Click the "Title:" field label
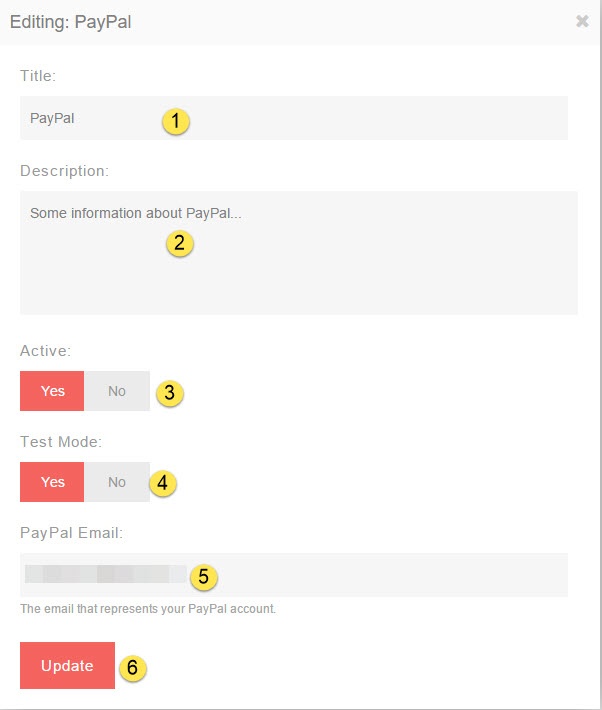Viewport: 602px width, 710px height. tap(39, 75)
